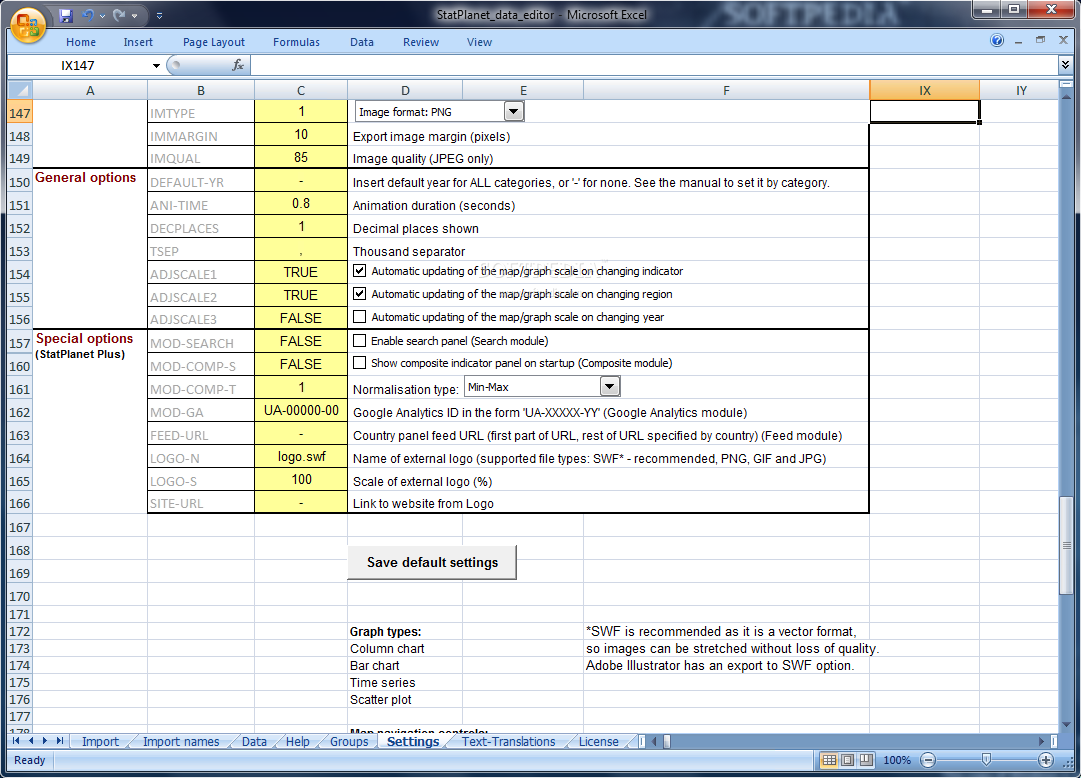Image resolution: width=1081 pixels, height=778 pixels.
Task: Uncheck auto updating scale on changing region
Action: 359,294
